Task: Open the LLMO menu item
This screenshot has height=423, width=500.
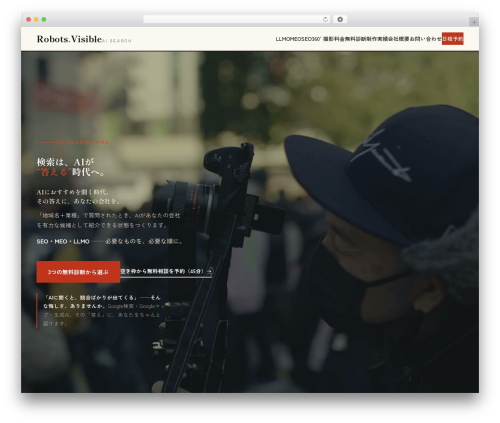Action: coord(282,39)
